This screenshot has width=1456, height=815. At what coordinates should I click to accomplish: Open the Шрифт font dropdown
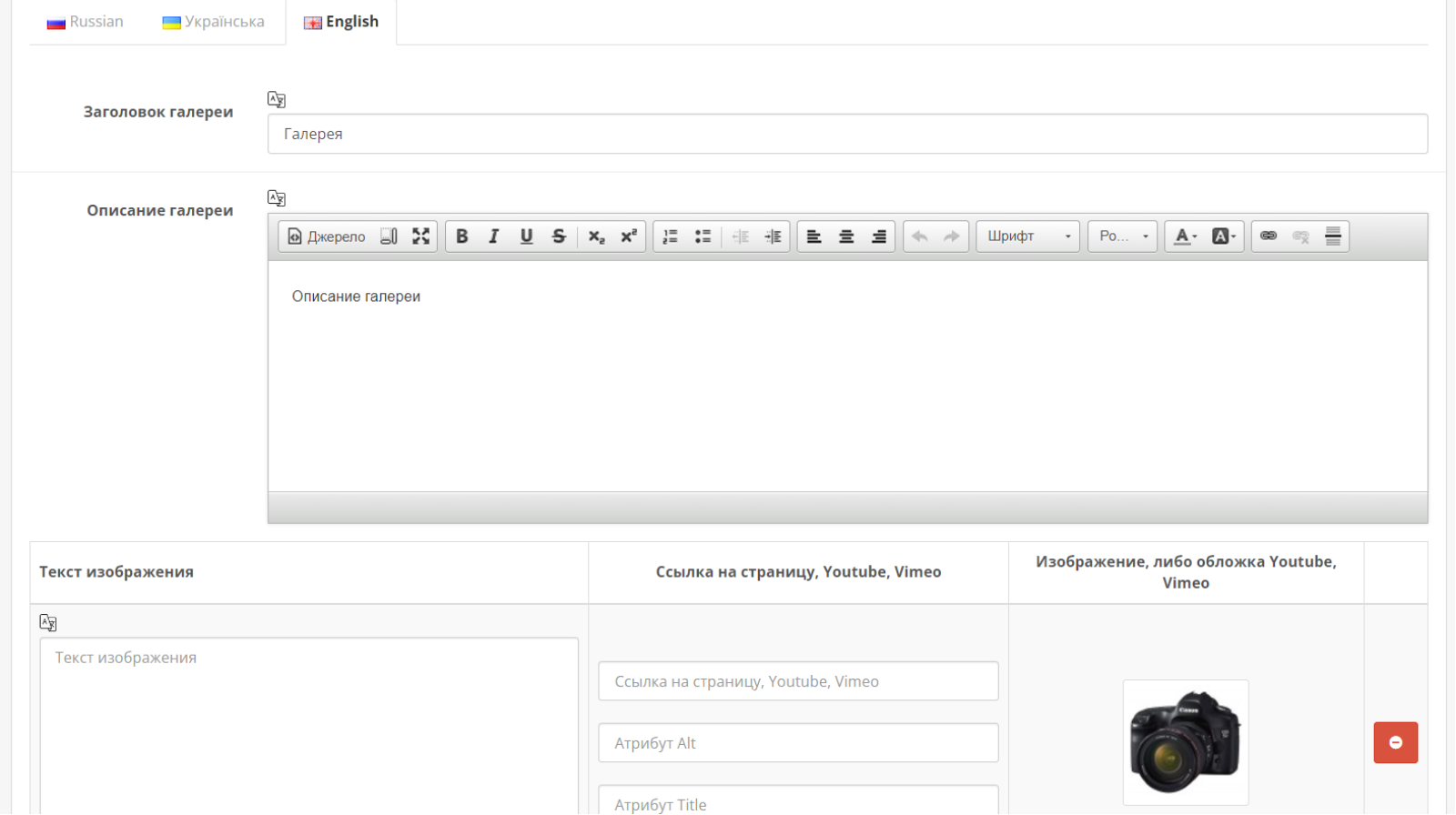(1028, 236)
